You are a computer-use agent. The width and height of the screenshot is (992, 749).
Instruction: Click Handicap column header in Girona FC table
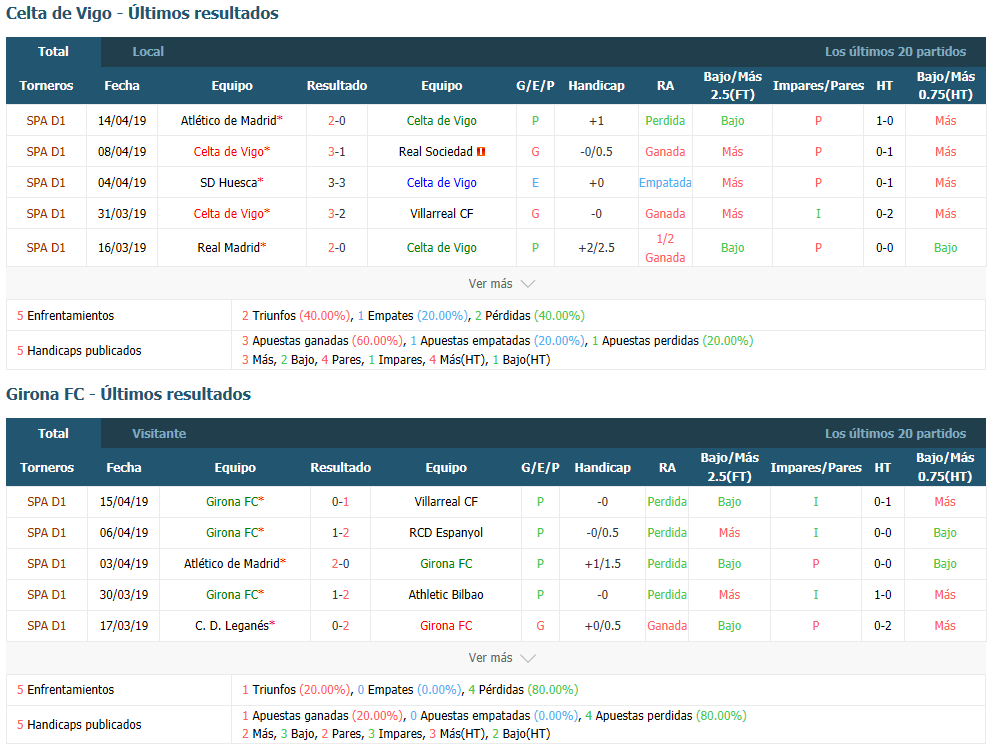coord(602,467)
